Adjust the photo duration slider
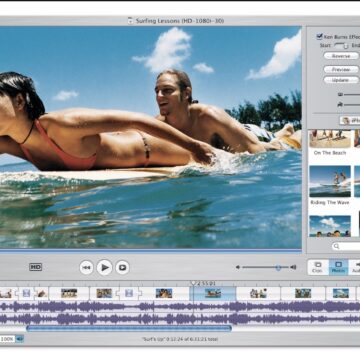The width and height of the screenshot is (360, 360). [352, 105]
